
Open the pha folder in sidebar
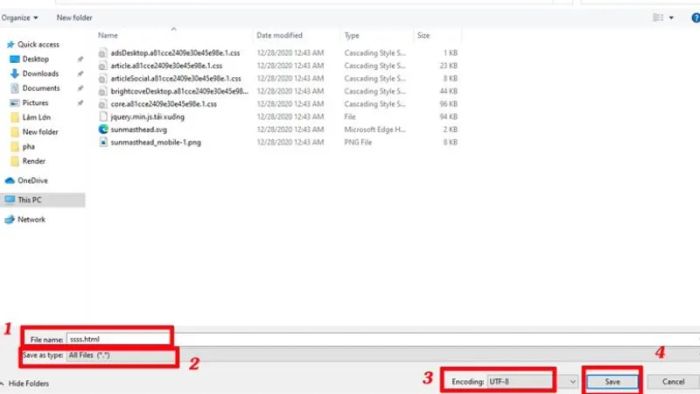(x=28, y=146)
